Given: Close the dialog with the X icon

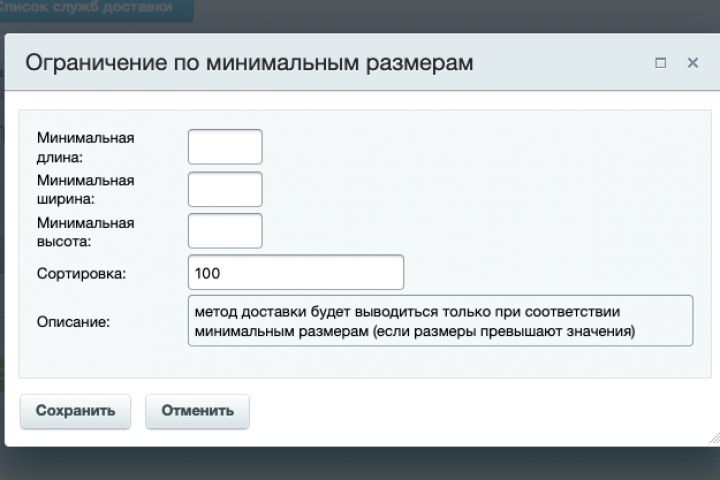Looking at the screenshot, I should [692, 63].
